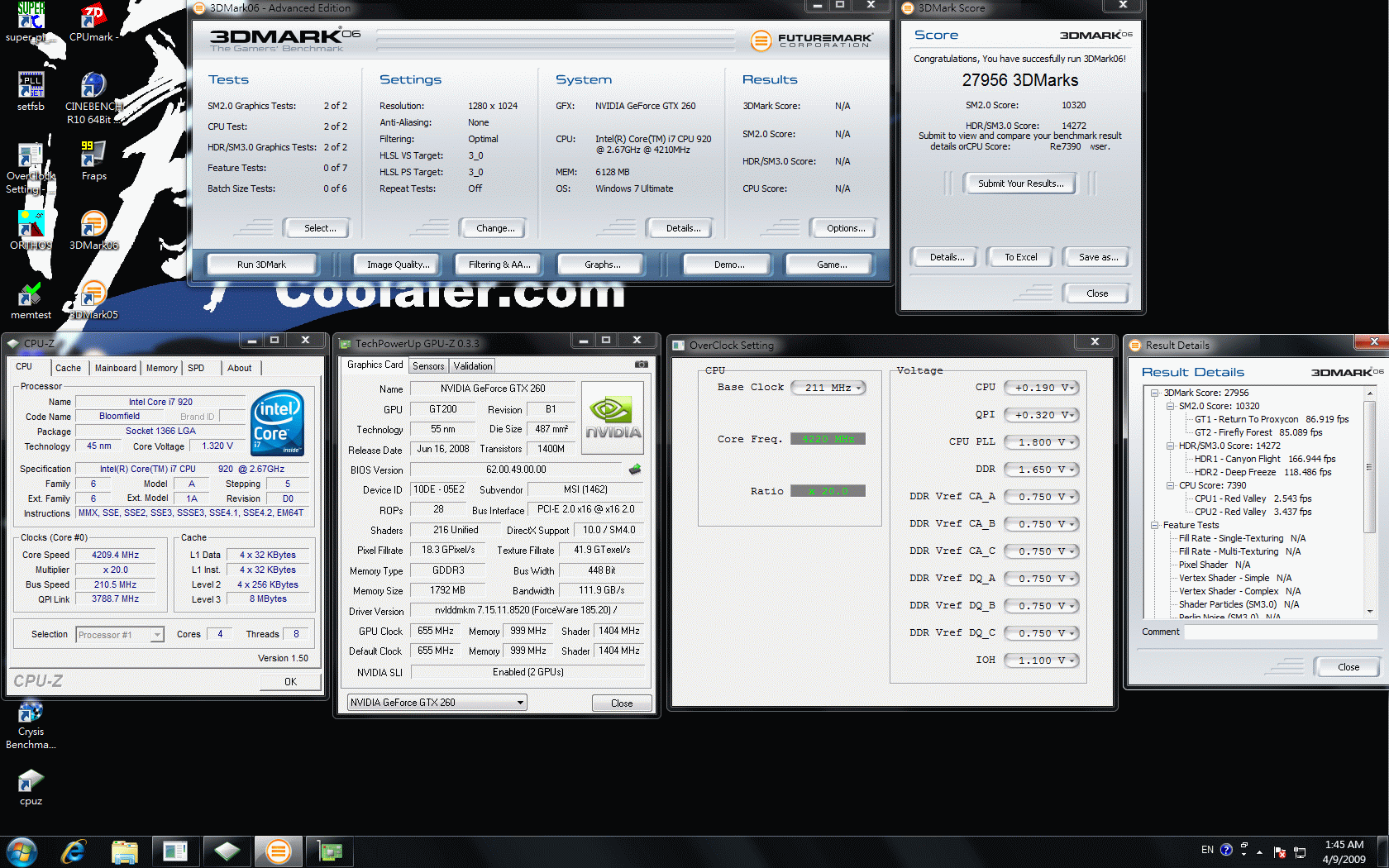This screenshot has width=1389, height=868.
Task: Open the Fraps desktop icon
Action: coord(93,161)
